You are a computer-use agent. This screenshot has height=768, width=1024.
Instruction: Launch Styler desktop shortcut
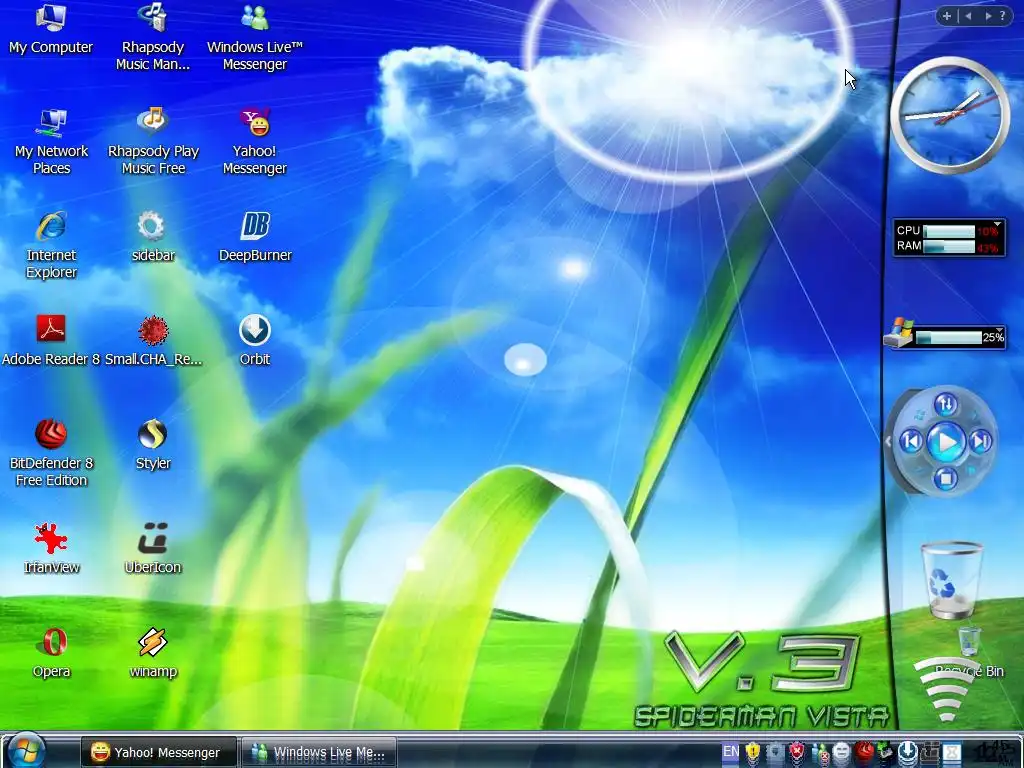point(153,445)
